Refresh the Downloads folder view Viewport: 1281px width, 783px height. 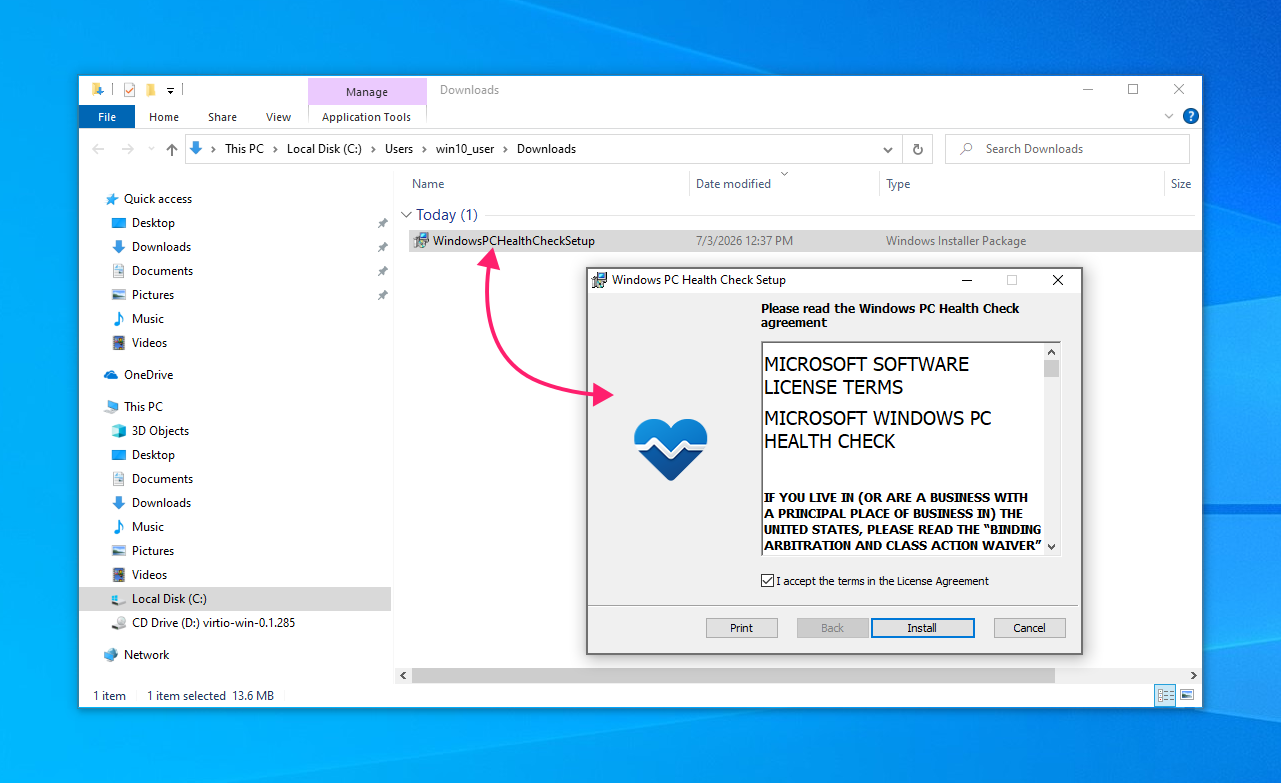tap(917, 149)
